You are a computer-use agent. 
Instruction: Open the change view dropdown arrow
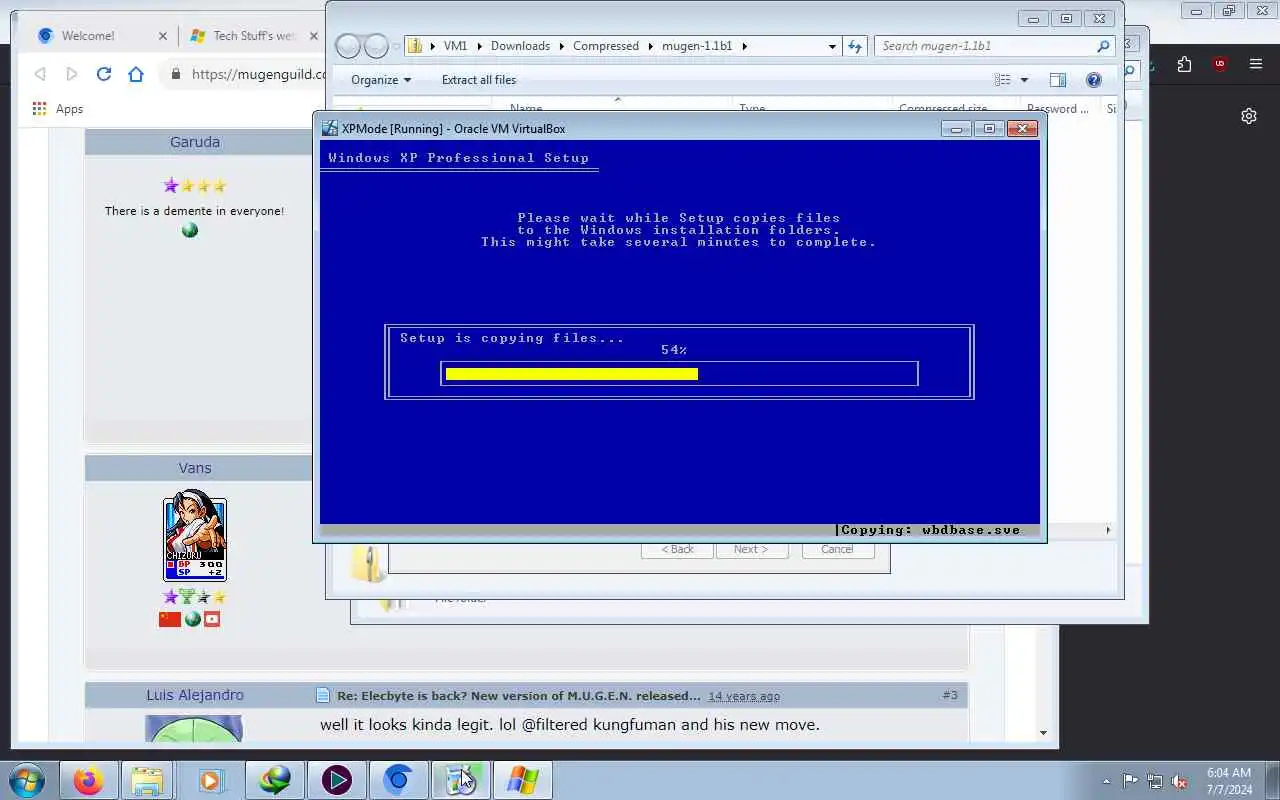pyautogui.click(x=1024, y=80)
